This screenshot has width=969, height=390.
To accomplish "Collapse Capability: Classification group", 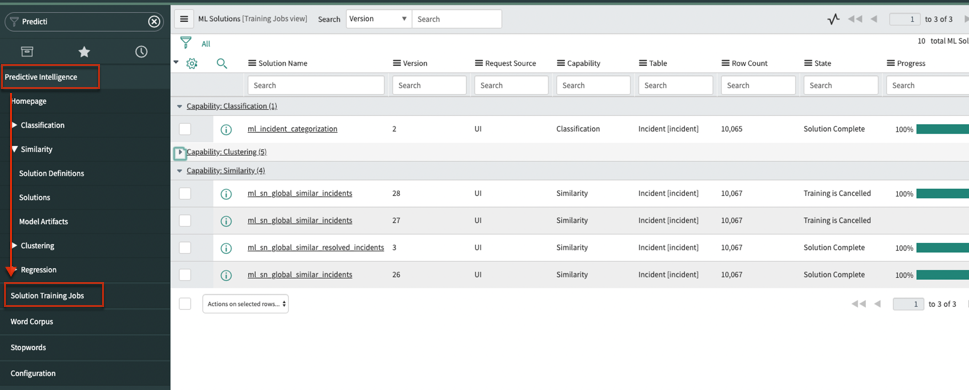I will tap(180, 106).
